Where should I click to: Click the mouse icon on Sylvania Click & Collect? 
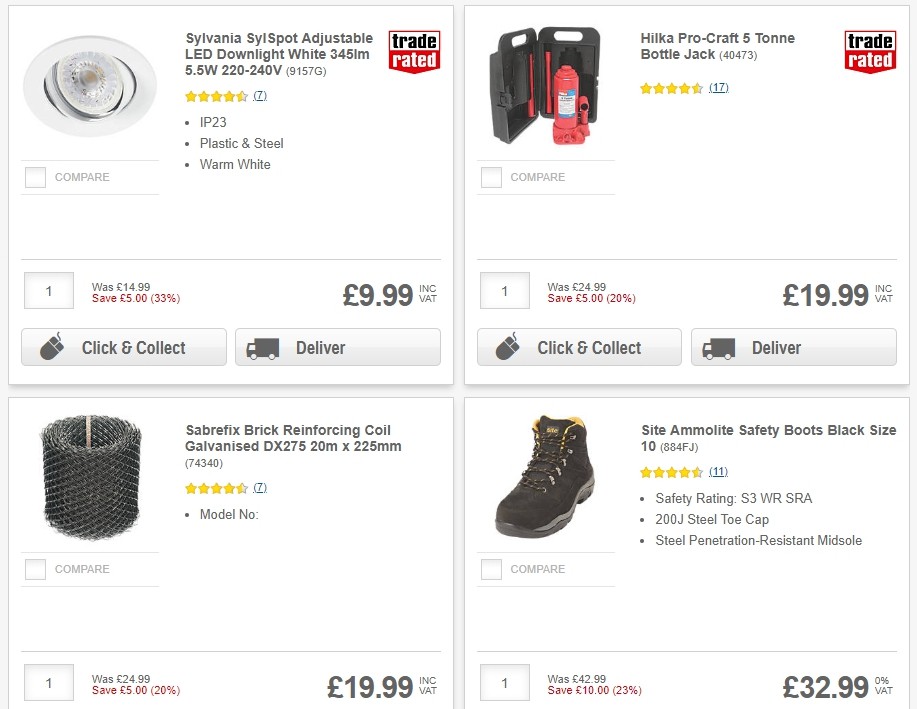[x=50, y=347]
